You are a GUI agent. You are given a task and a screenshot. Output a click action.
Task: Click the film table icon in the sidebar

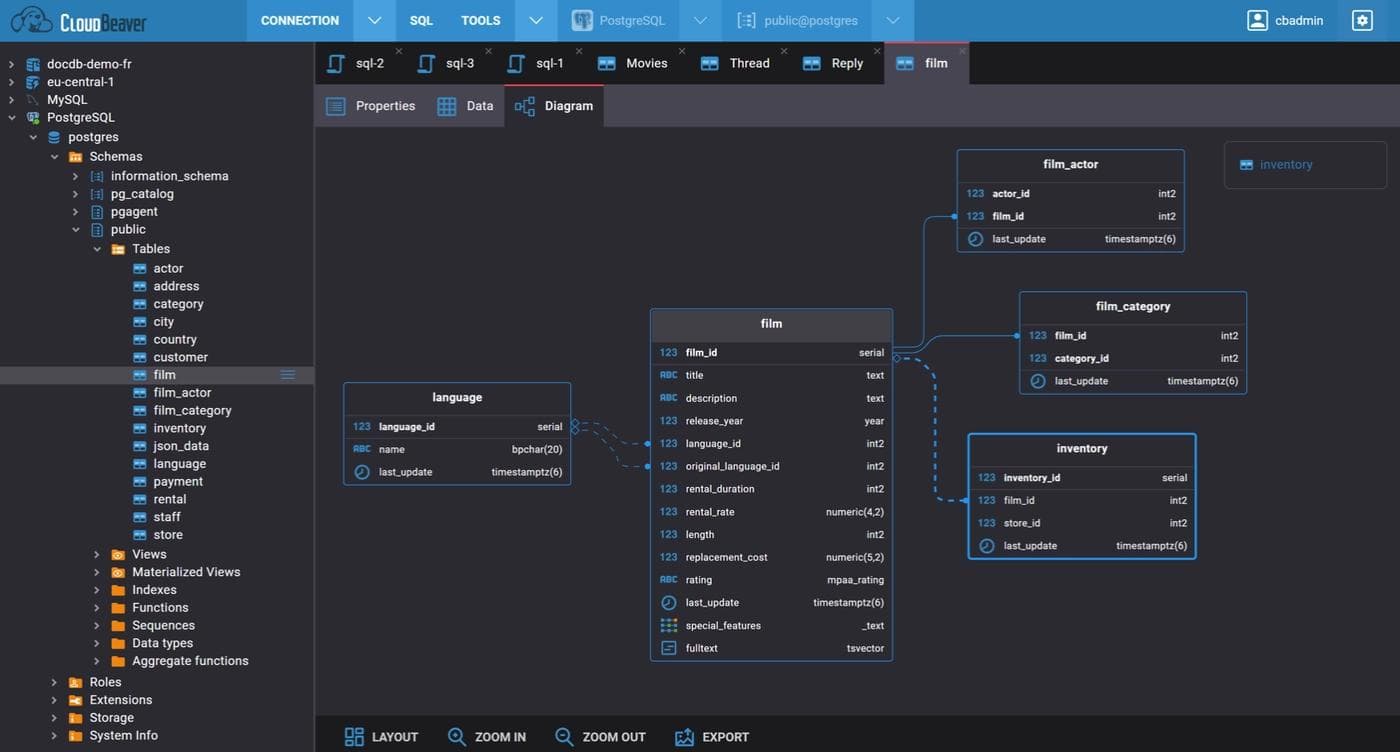138,374
